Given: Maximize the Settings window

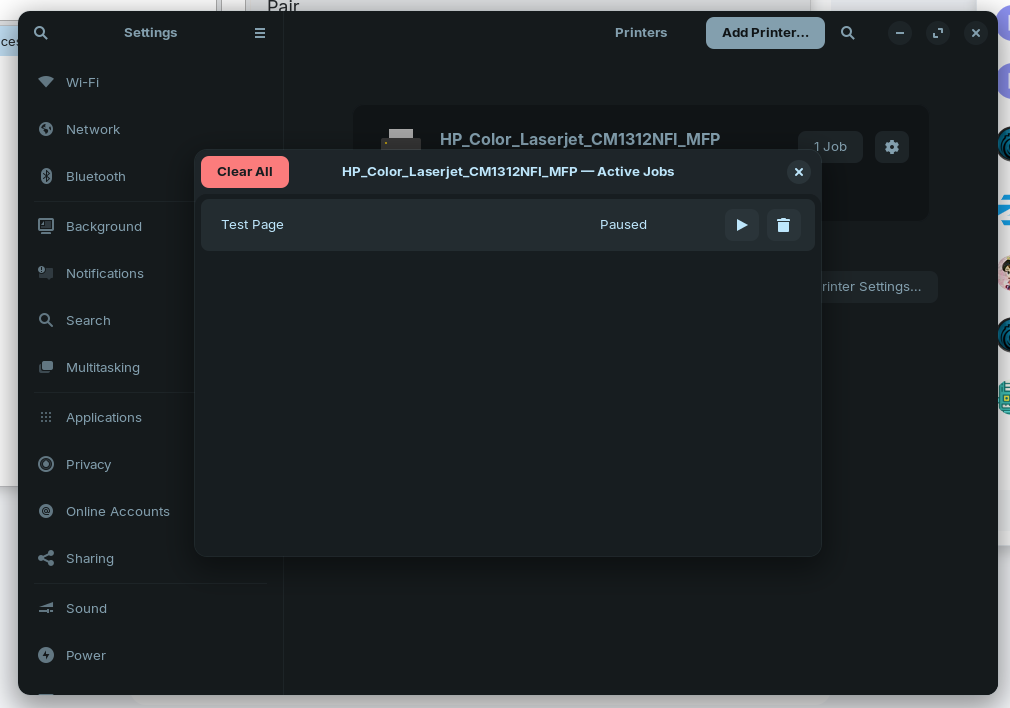Looking at the screenshot, I should (x=938, y=33).
